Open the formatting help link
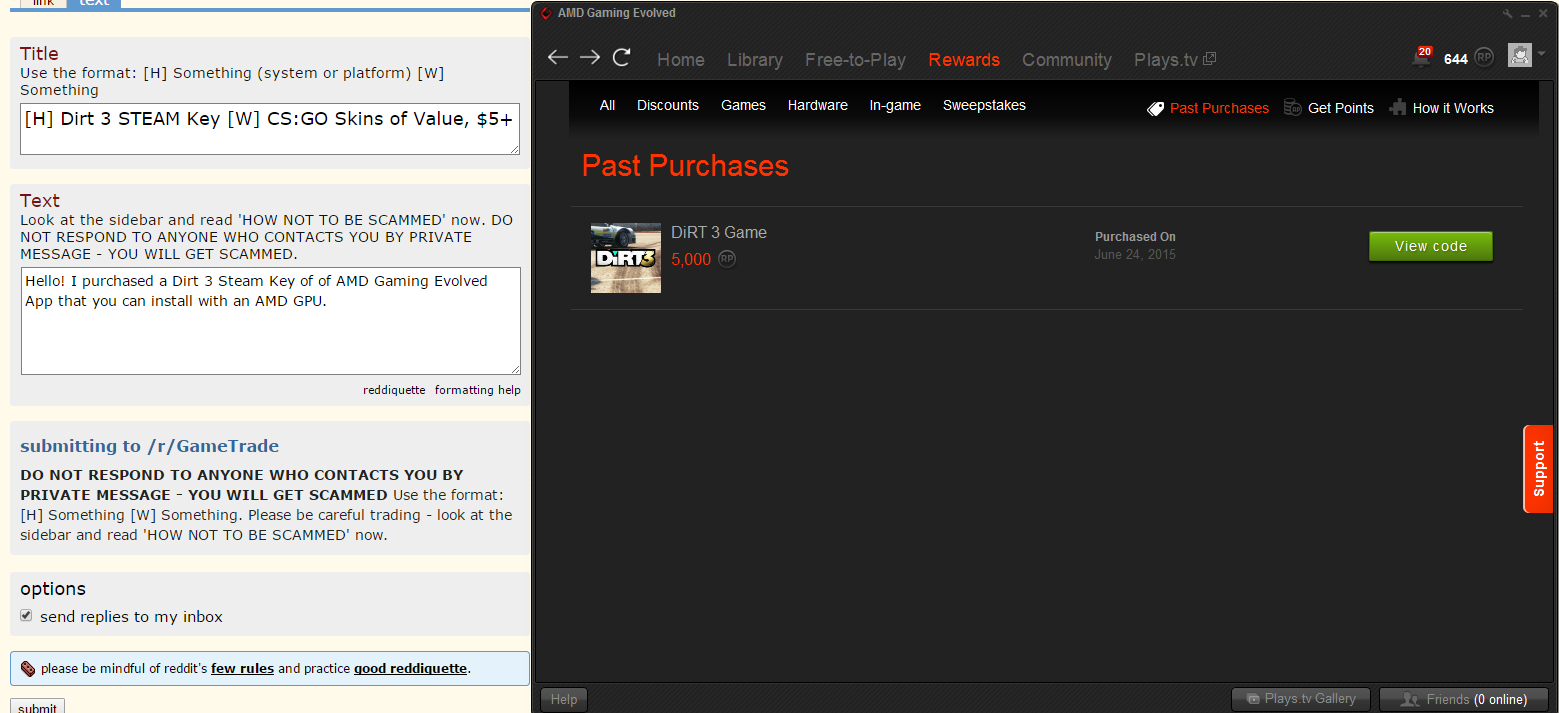Viewport: 1559px width, 713px height. click(x=477, y=390)
